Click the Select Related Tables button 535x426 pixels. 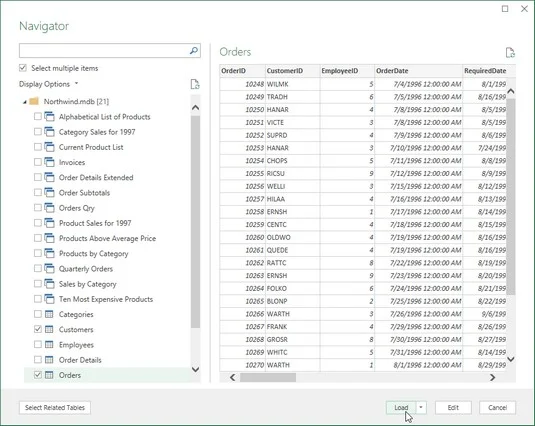pos(55,408)
